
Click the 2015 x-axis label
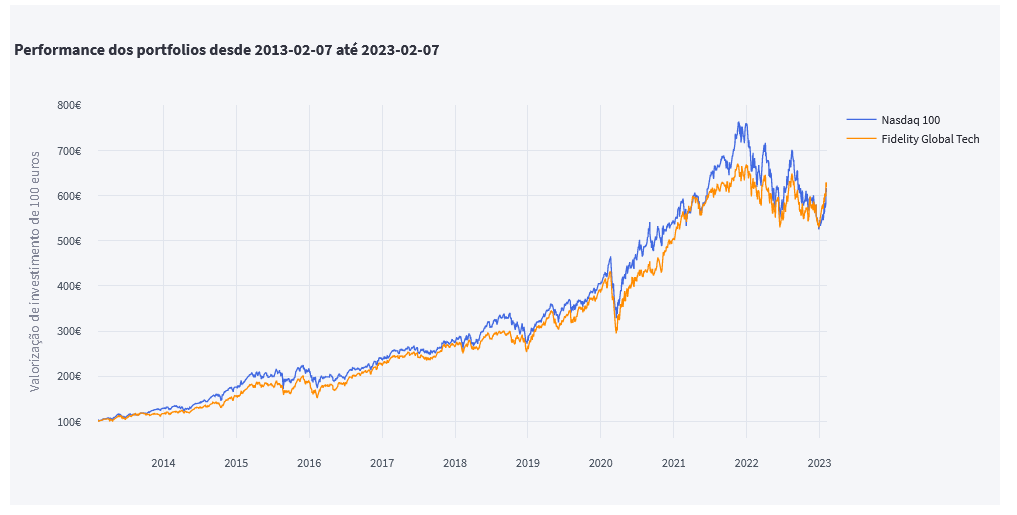(236, 463)
